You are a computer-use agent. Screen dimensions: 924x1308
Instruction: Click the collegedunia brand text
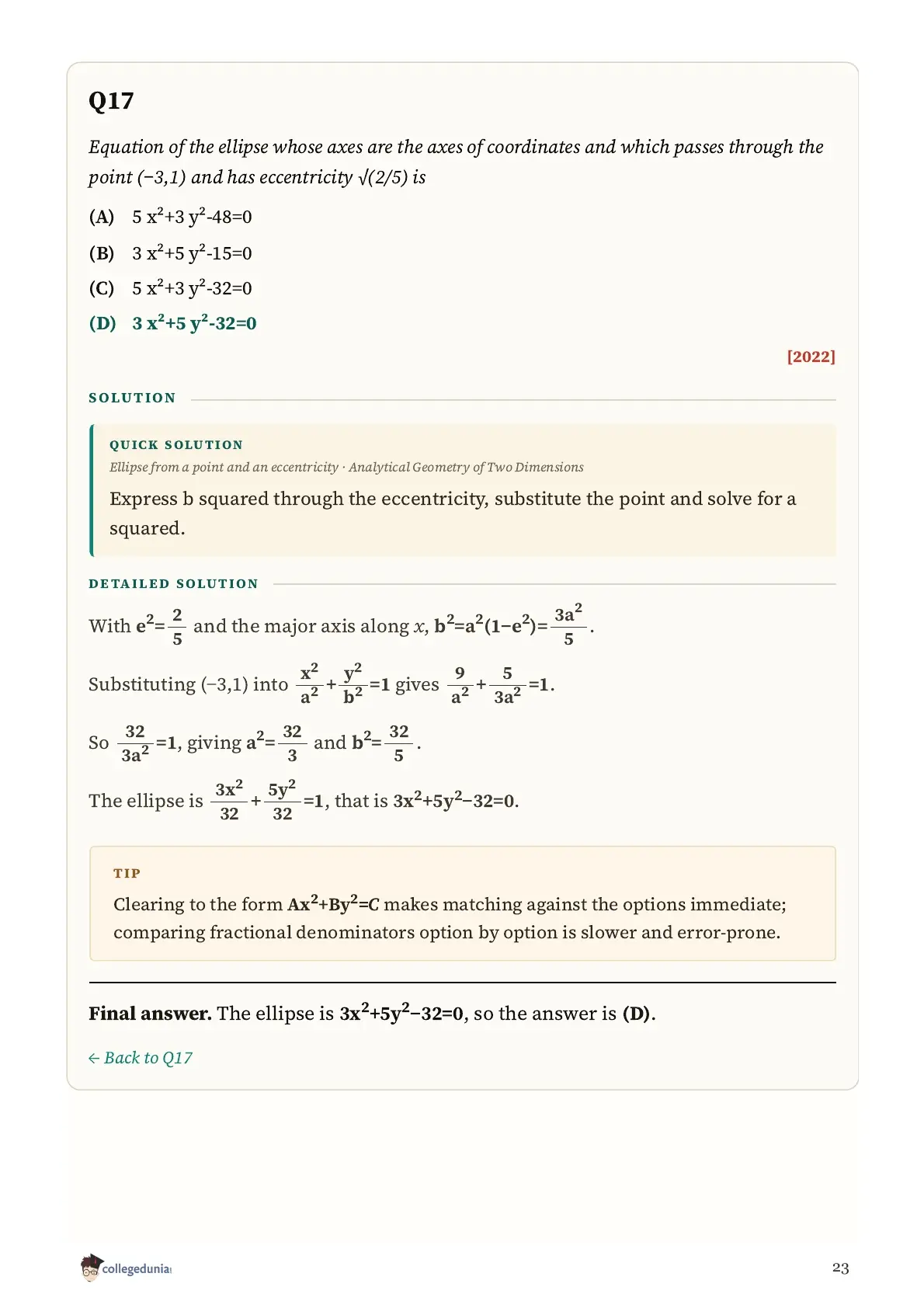pos(137,1268)
